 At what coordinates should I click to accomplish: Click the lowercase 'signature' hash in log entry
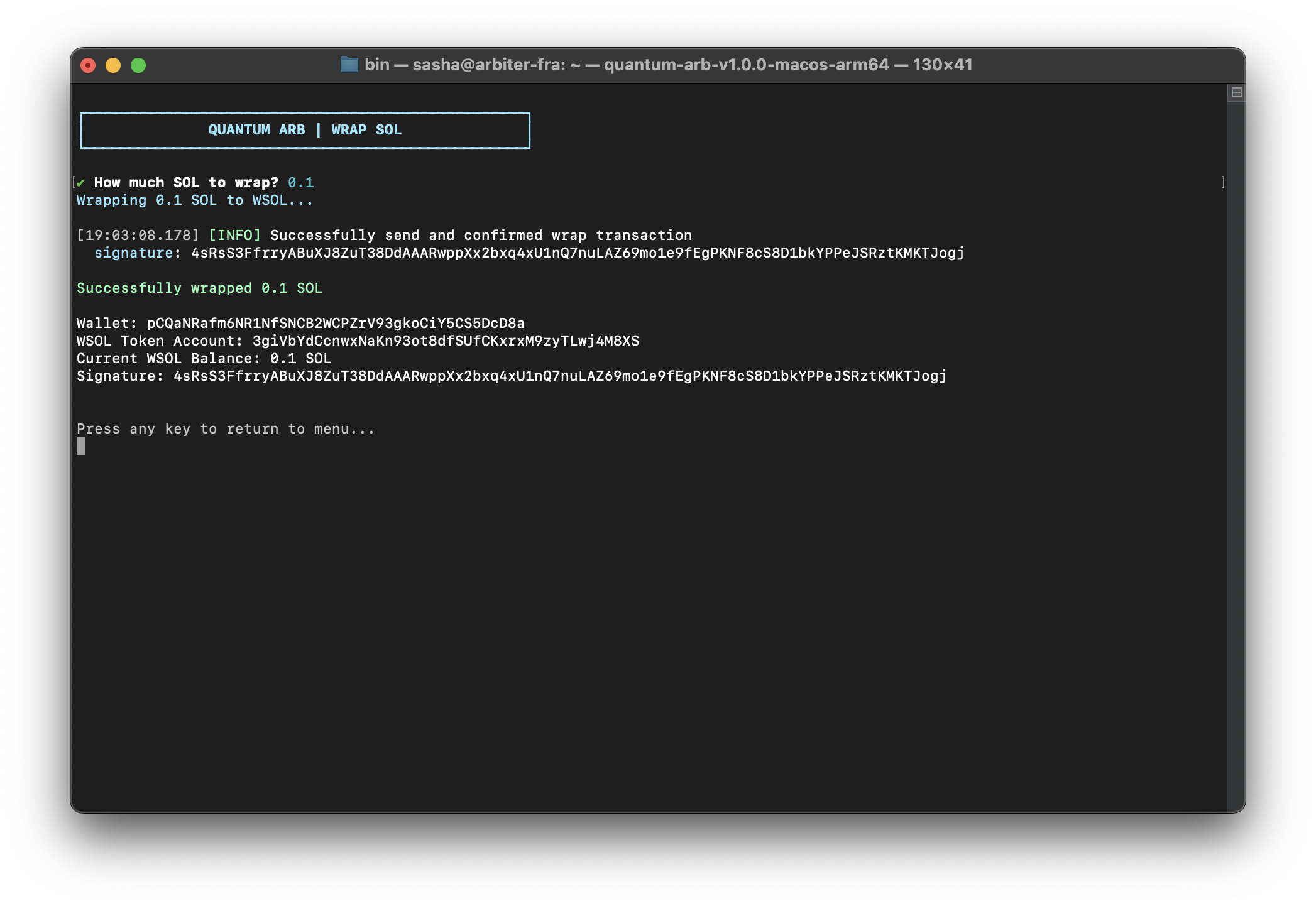click(x=577, y=253)
